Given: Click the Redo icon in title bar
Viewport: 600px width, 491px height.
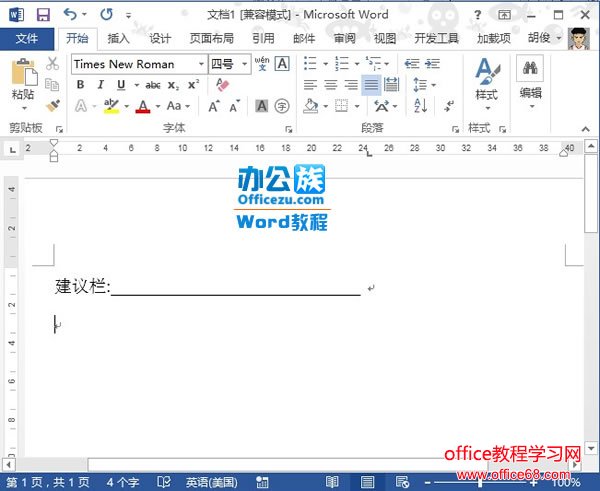Looking at the screenshot, I should [x=106, y=15].
